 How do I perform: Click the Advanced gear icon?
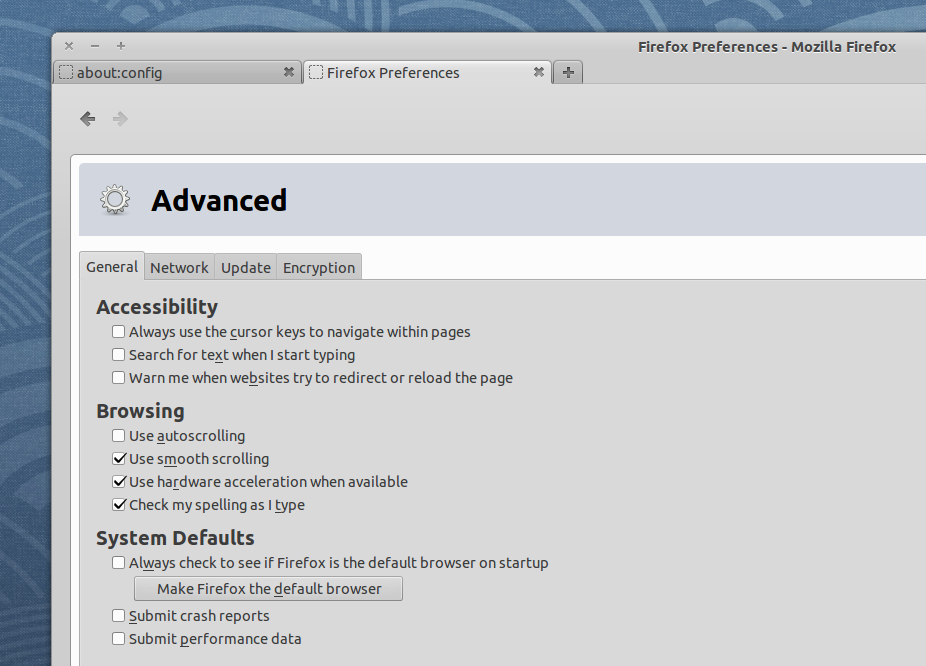coord(115,200)
